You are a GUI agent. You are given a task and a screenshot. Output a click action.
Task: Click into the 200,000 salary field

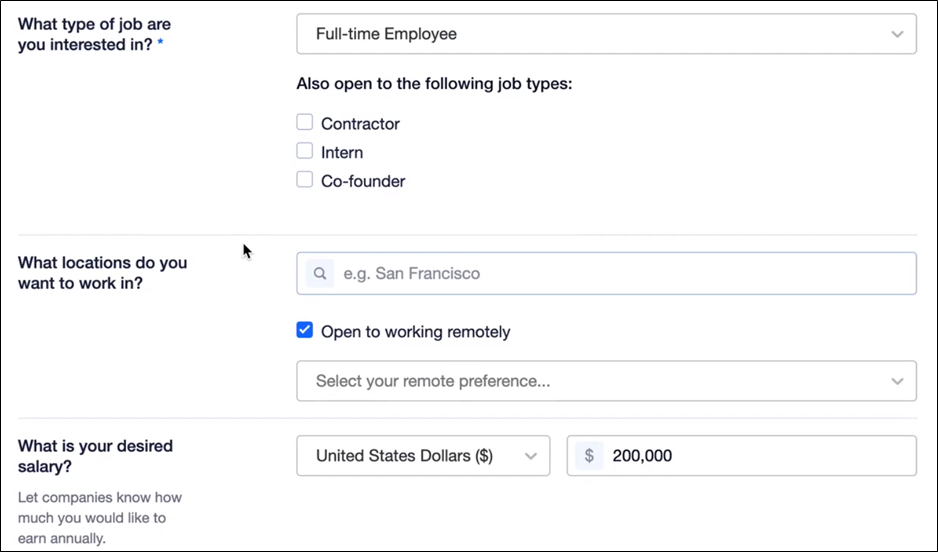(741, 456)
